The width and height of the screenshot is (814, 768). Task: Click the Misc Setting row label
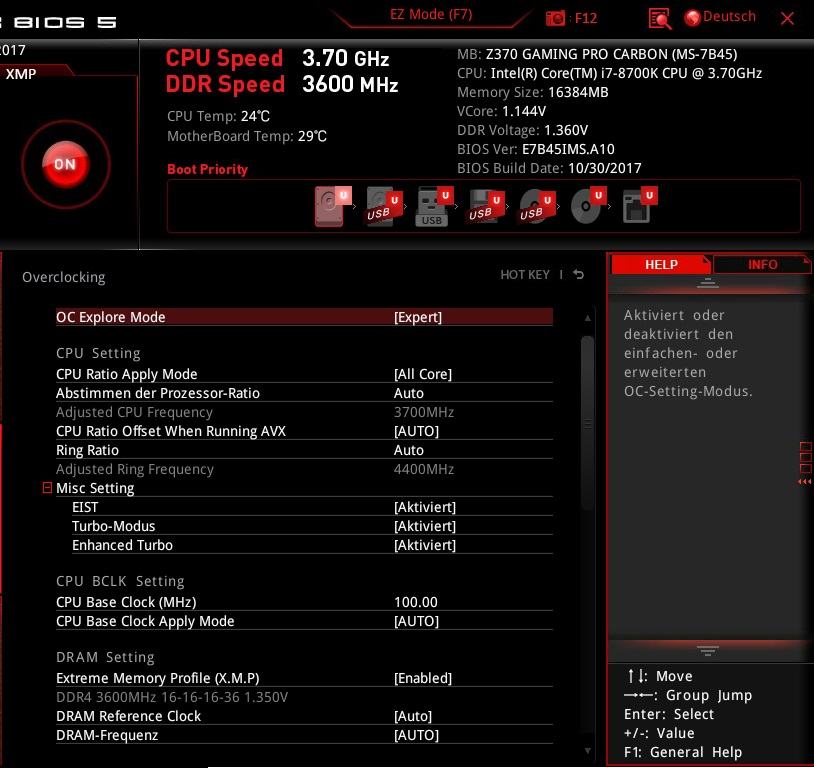[x=95, y=488]
